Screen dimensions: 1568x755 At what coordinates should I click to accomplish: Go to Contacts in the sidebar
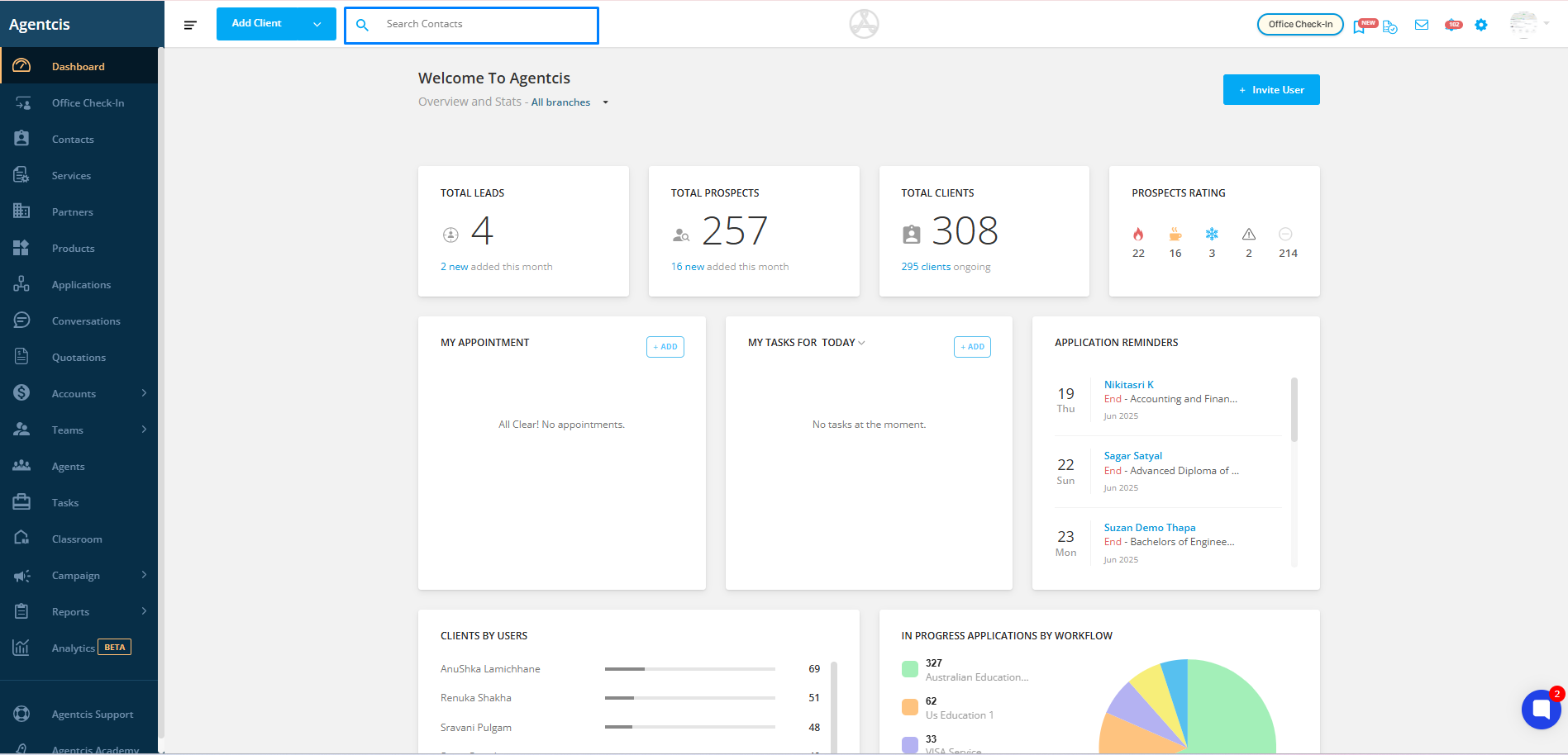click(x=79, y=139)
